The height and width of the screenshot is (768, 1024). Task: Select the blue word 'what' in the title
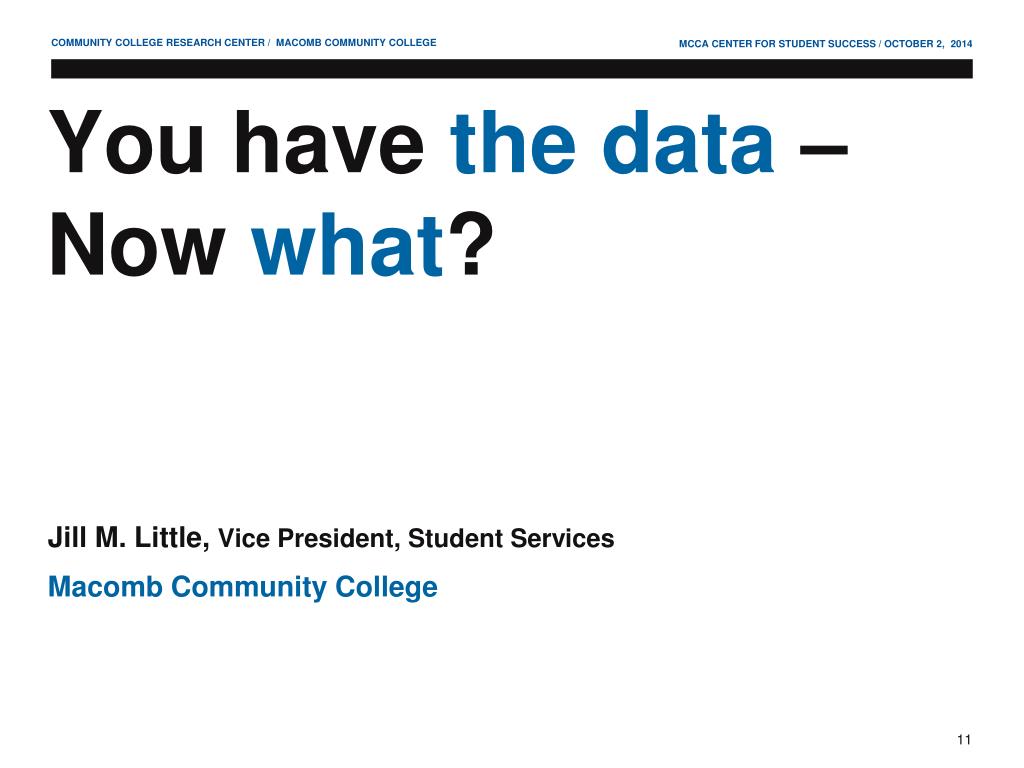point(347,244)
